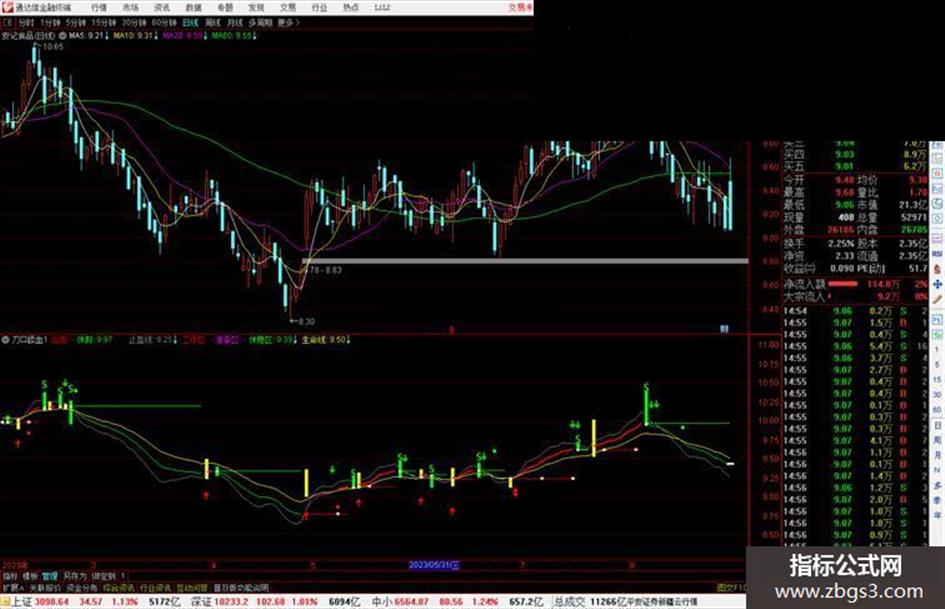This screenshot has width=945, height=609.
Task: Click the sidebar icon just above the RSI icon
Action: pos(937,237)
